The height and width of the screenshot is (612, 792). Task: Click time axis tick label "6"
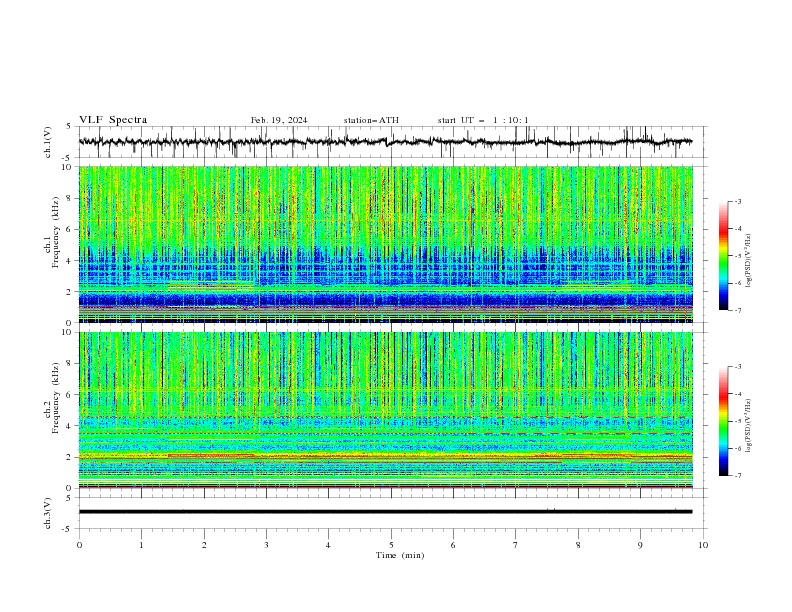453,545
